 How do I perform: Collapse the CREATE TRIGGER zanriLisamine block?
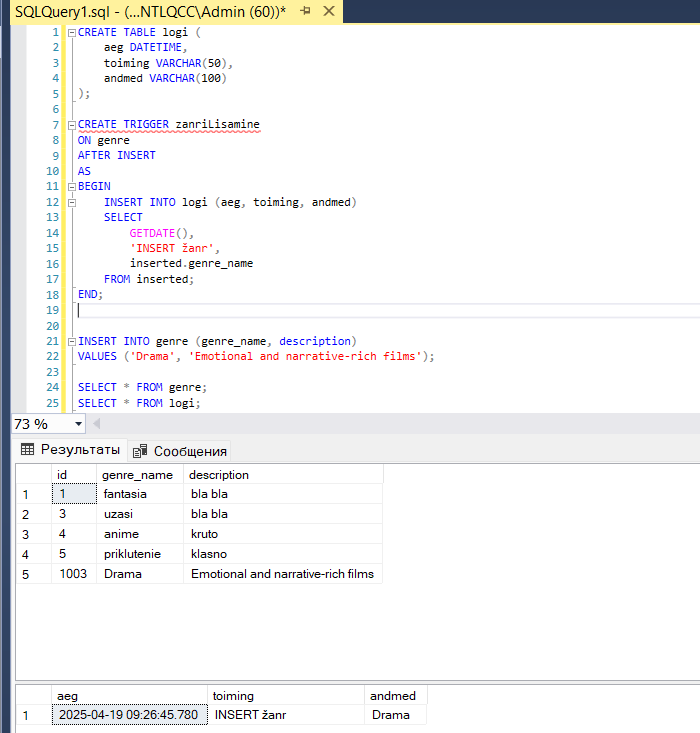click(72, 125)
